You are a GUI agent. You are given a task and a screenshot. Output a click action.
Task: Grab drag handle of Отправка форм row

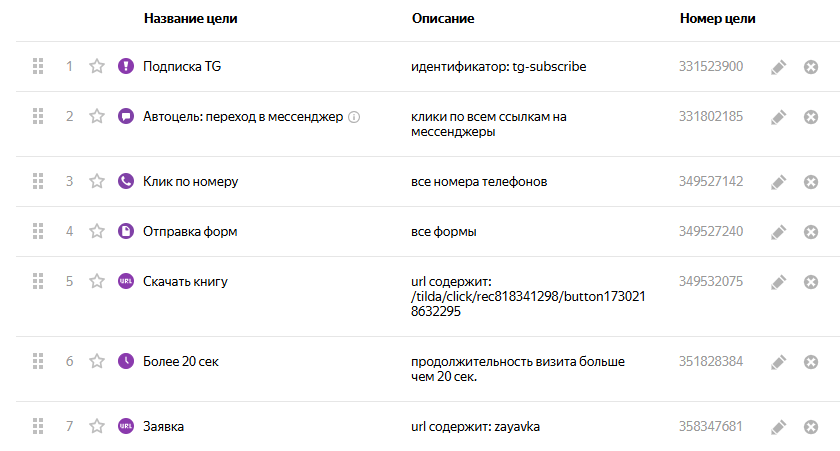point(38,232)
